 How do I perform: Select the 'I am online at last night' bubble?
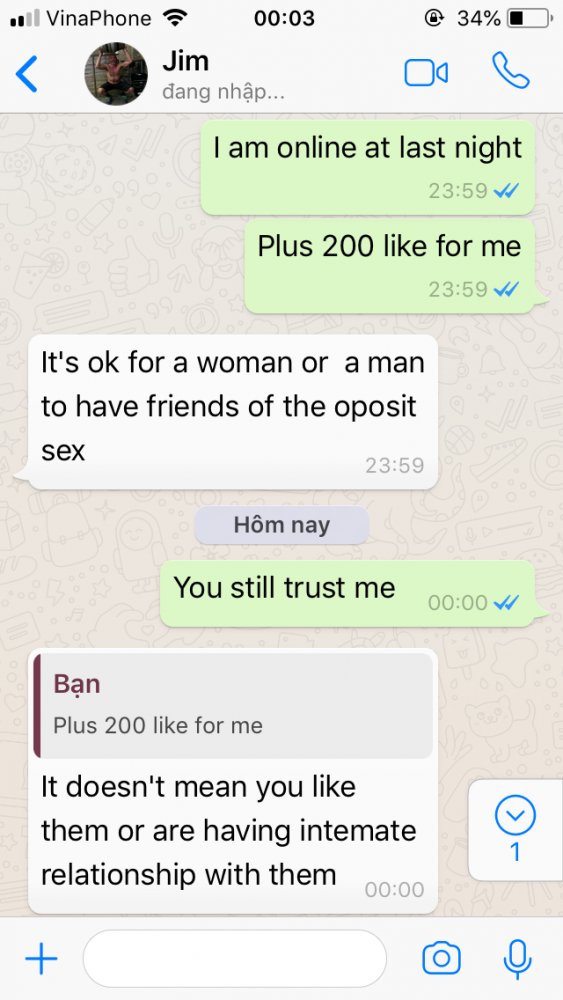[368, 167]
